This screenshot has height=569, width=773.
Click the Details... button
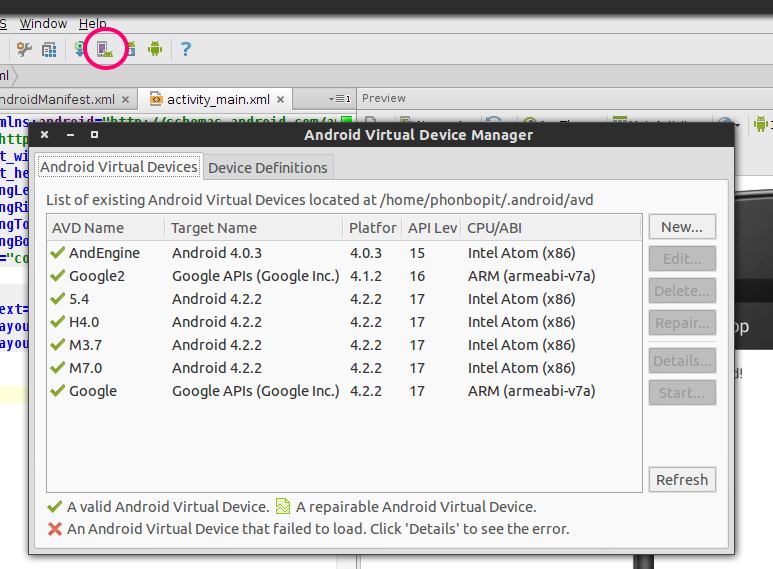(682, 361)
